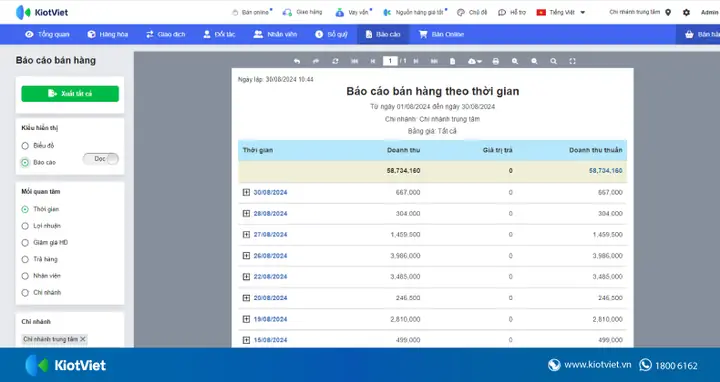Open the Nhân viên menu

tap(276, 34)
